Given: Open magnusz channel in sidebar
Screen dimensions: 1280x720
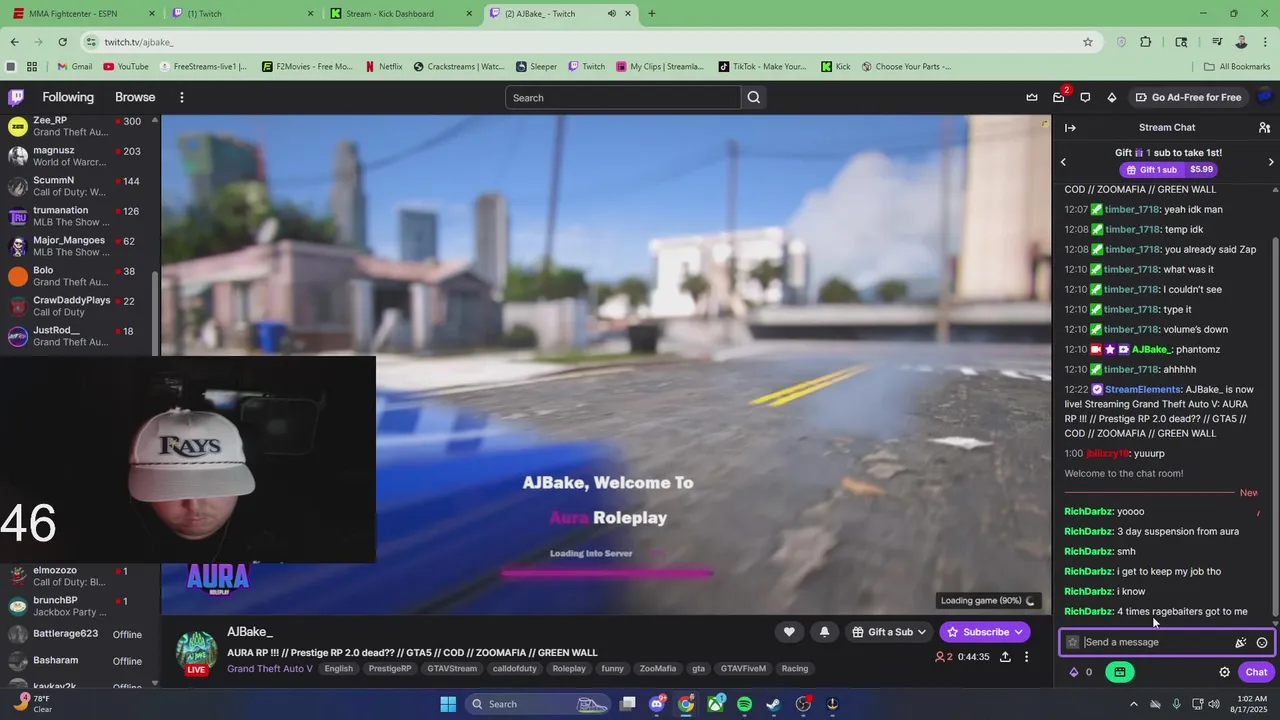Looking at the screenshot, I should pos(78,156).
